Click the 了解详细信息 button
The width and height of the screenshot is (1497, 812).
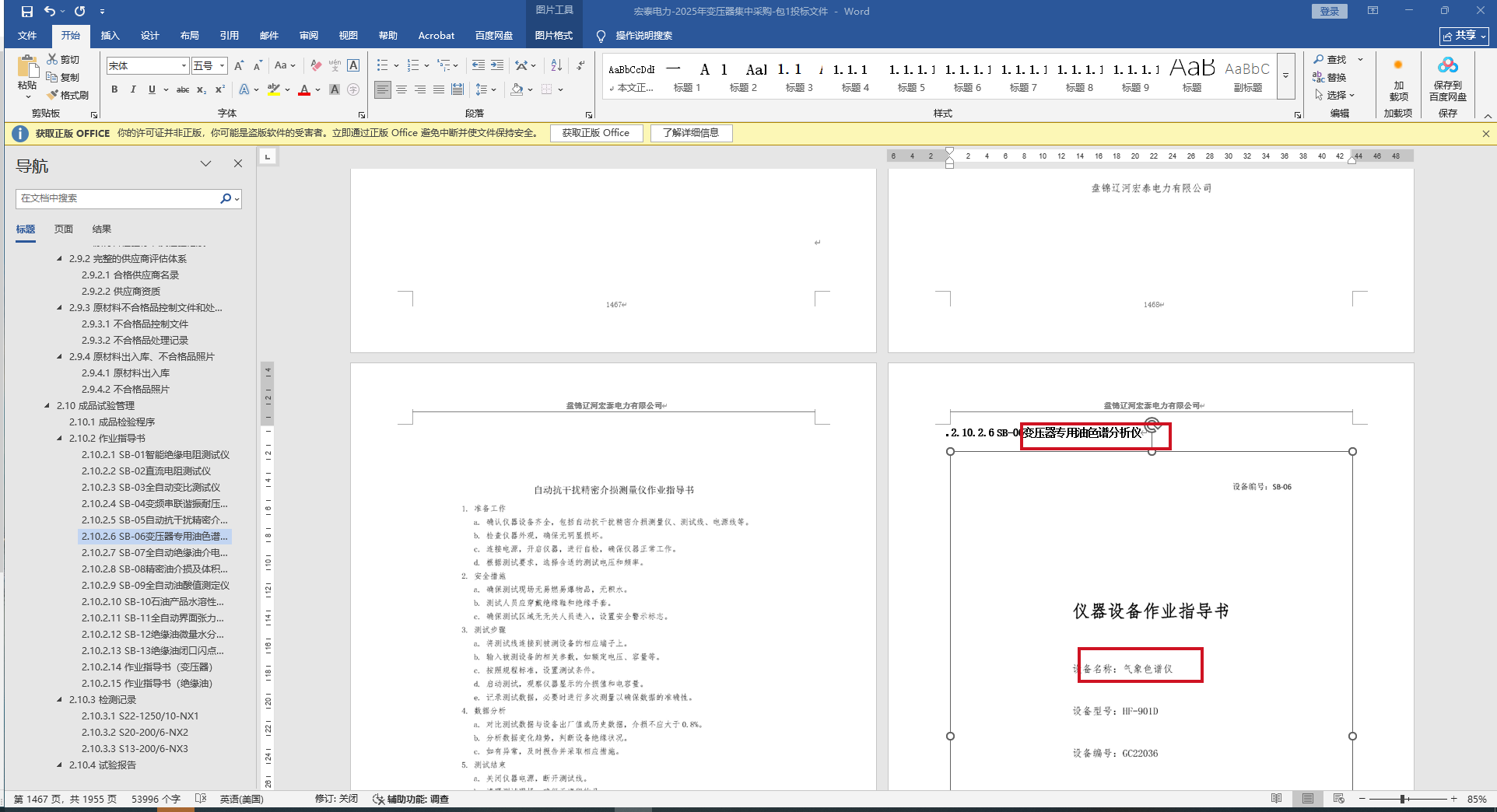tap(691, 133)
